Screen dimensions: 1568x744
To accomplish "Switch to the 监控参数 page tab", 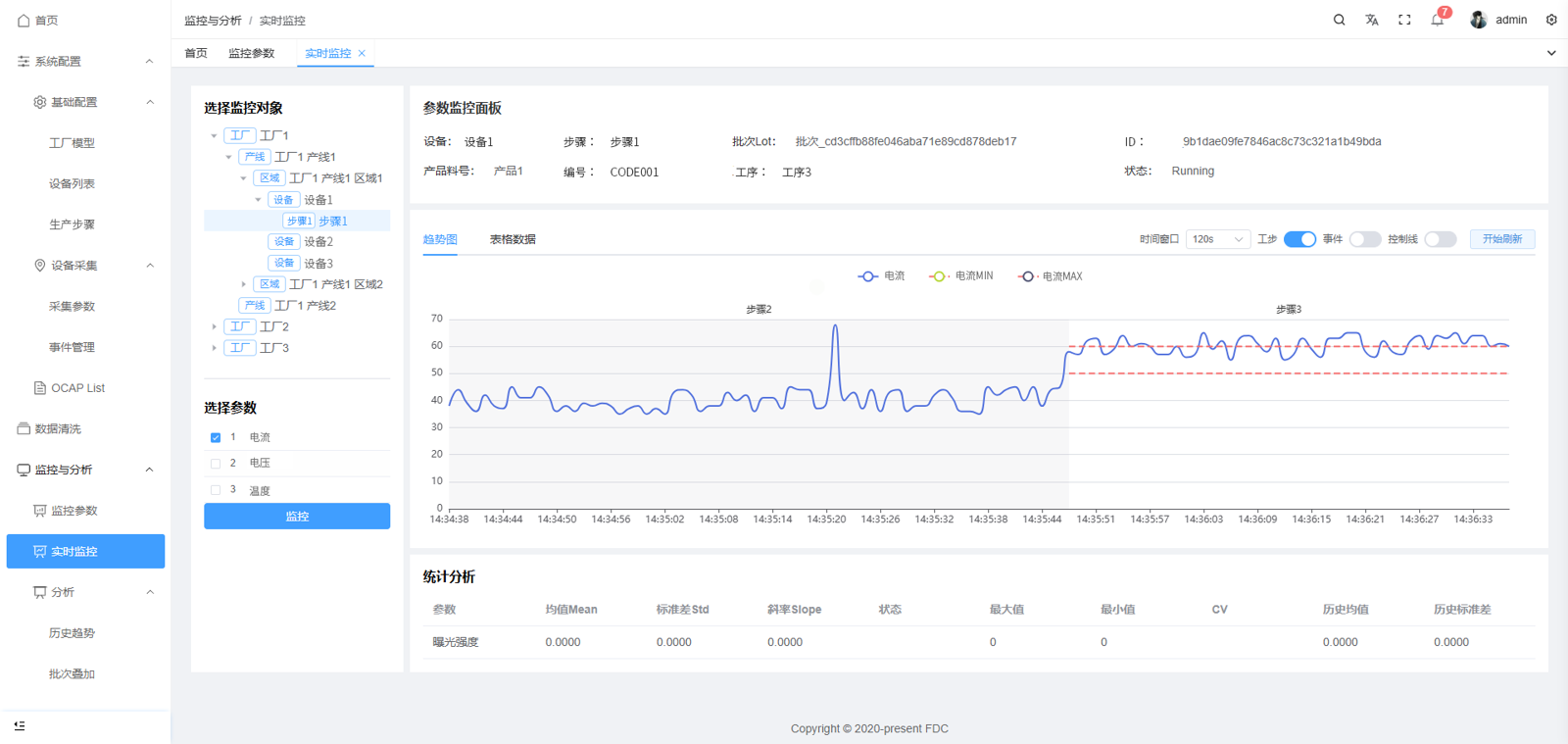I will point(252,53).
